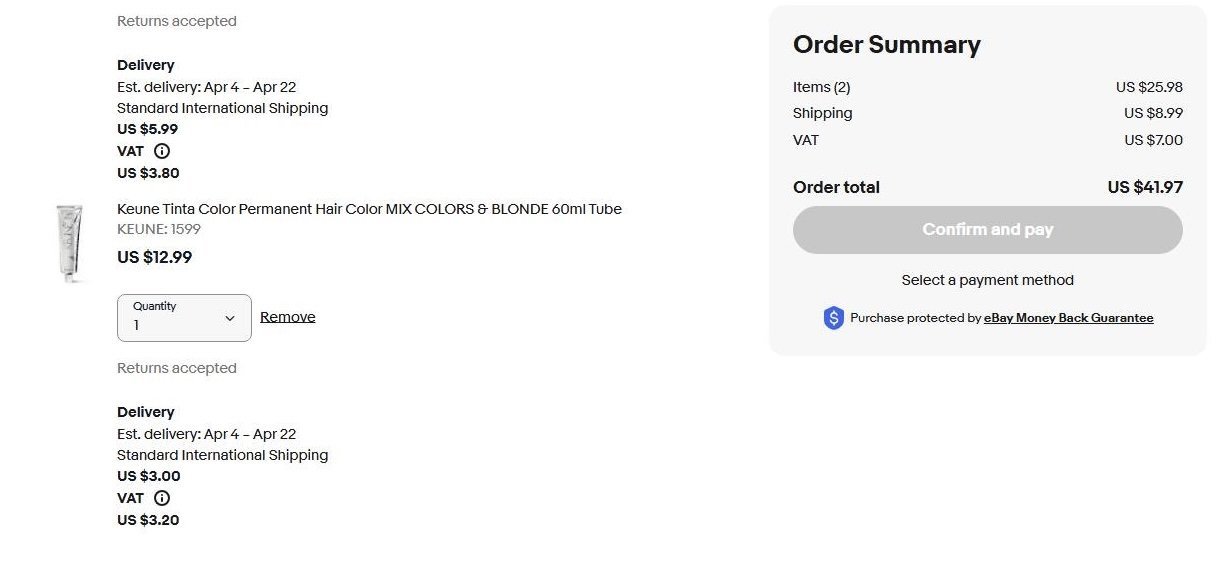
Task: Click the KEUNE: 1599 variant label
Action: (x=159, y=229)
